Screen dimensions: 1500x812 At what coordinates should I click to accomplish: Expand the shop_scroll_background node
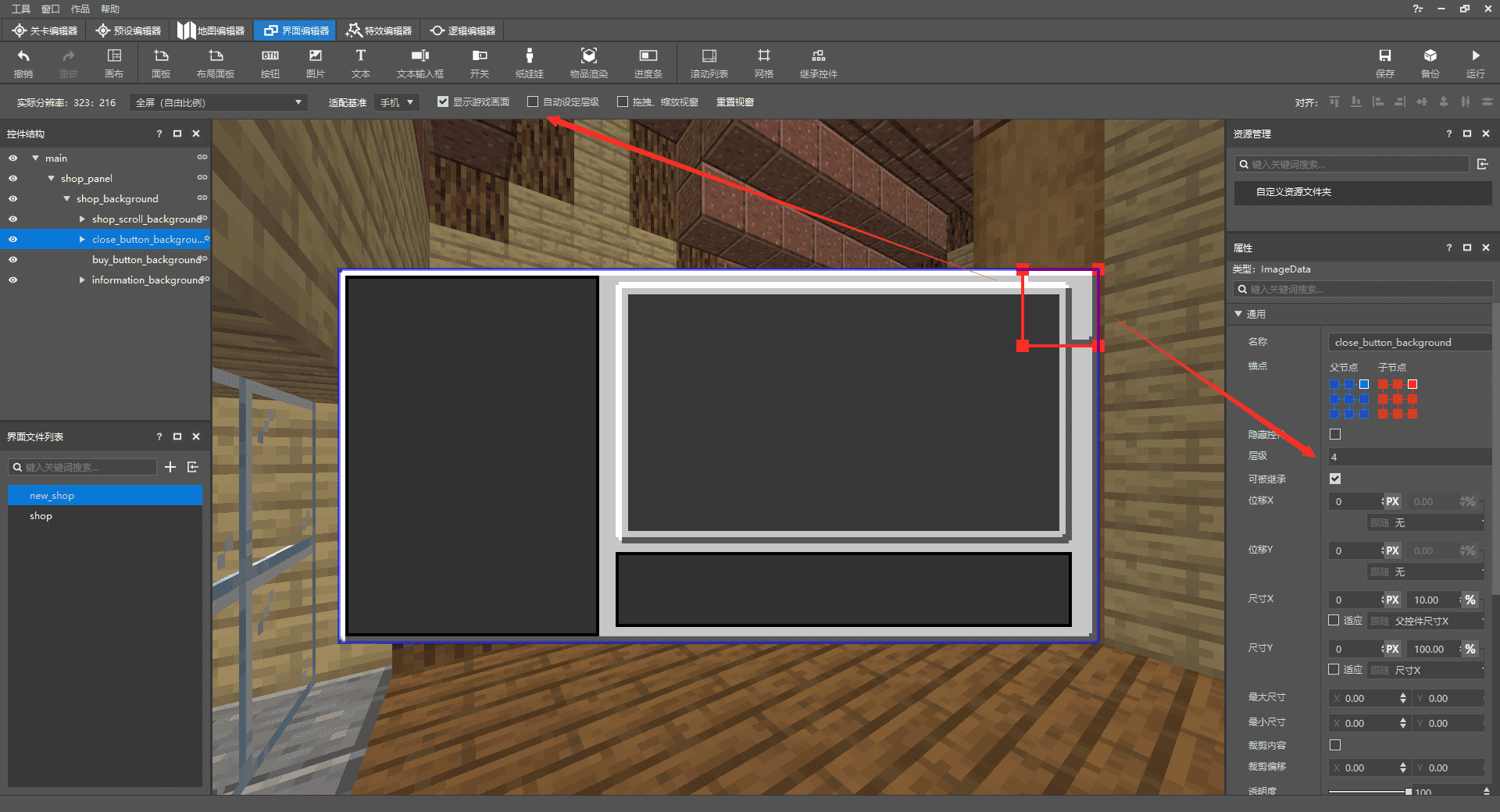pyautogui.click(x=82, y=219)
